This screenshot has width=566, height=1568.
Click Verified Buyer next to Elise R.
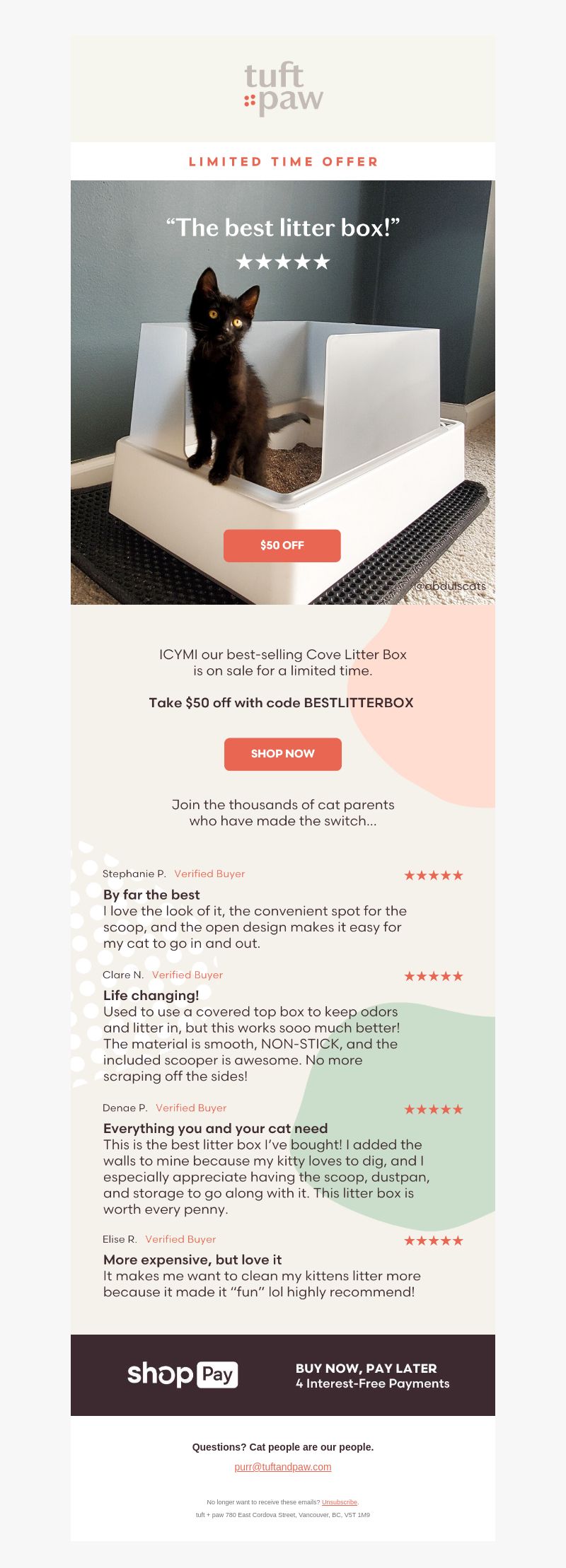180,1239
